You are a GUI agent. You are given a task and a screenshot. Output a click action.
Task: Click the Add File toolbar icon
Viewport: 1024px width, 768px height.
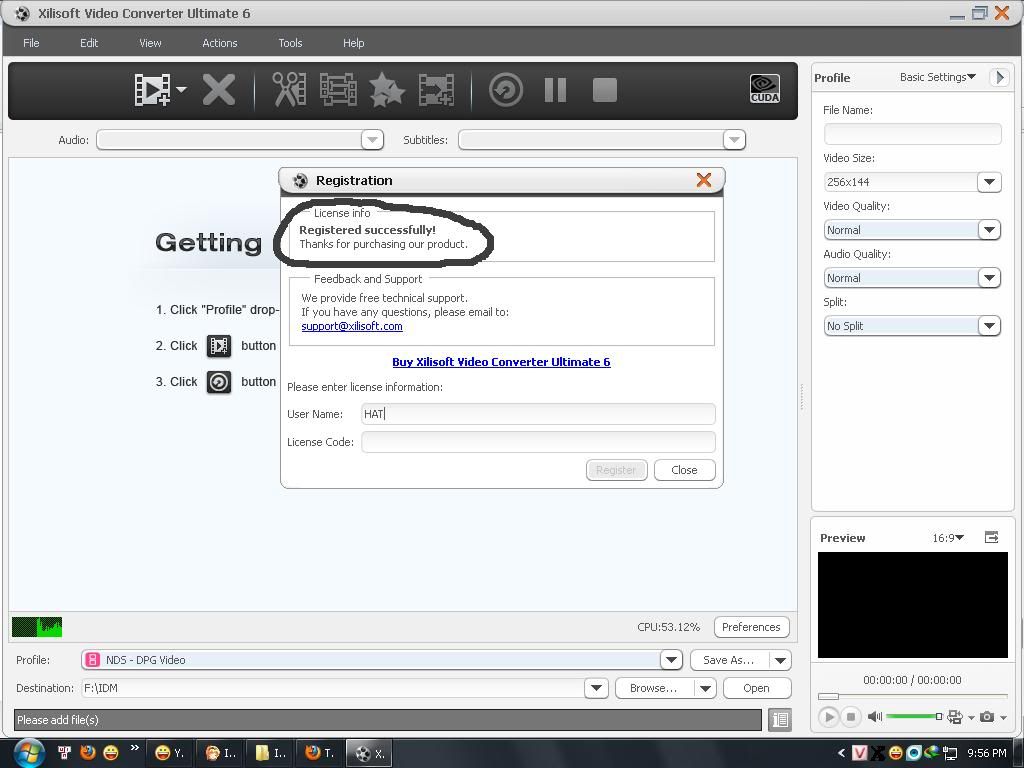[x=152, y=89]
